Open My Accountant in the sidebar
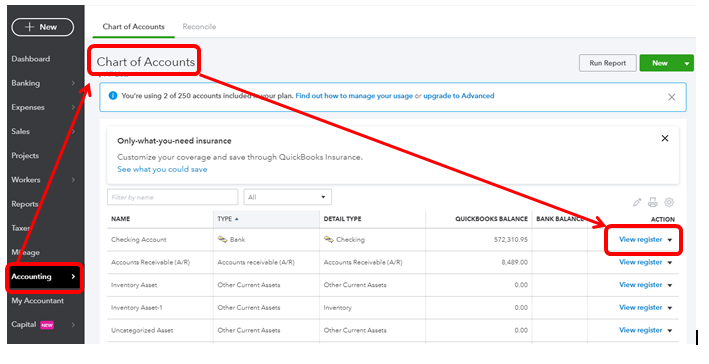The image size is (709, 364). click(38, 301)
